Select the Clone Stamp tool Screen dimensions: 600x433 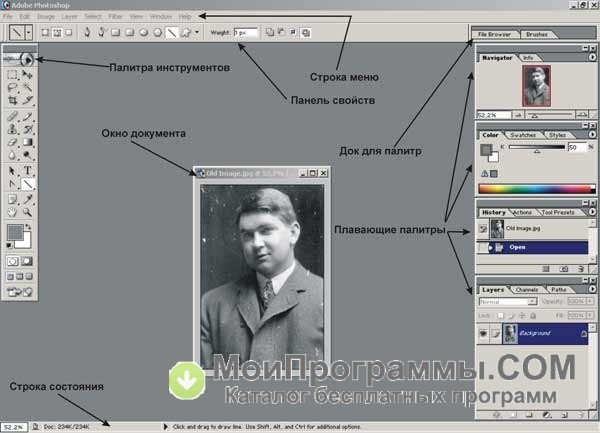click(x=12, y=129)
